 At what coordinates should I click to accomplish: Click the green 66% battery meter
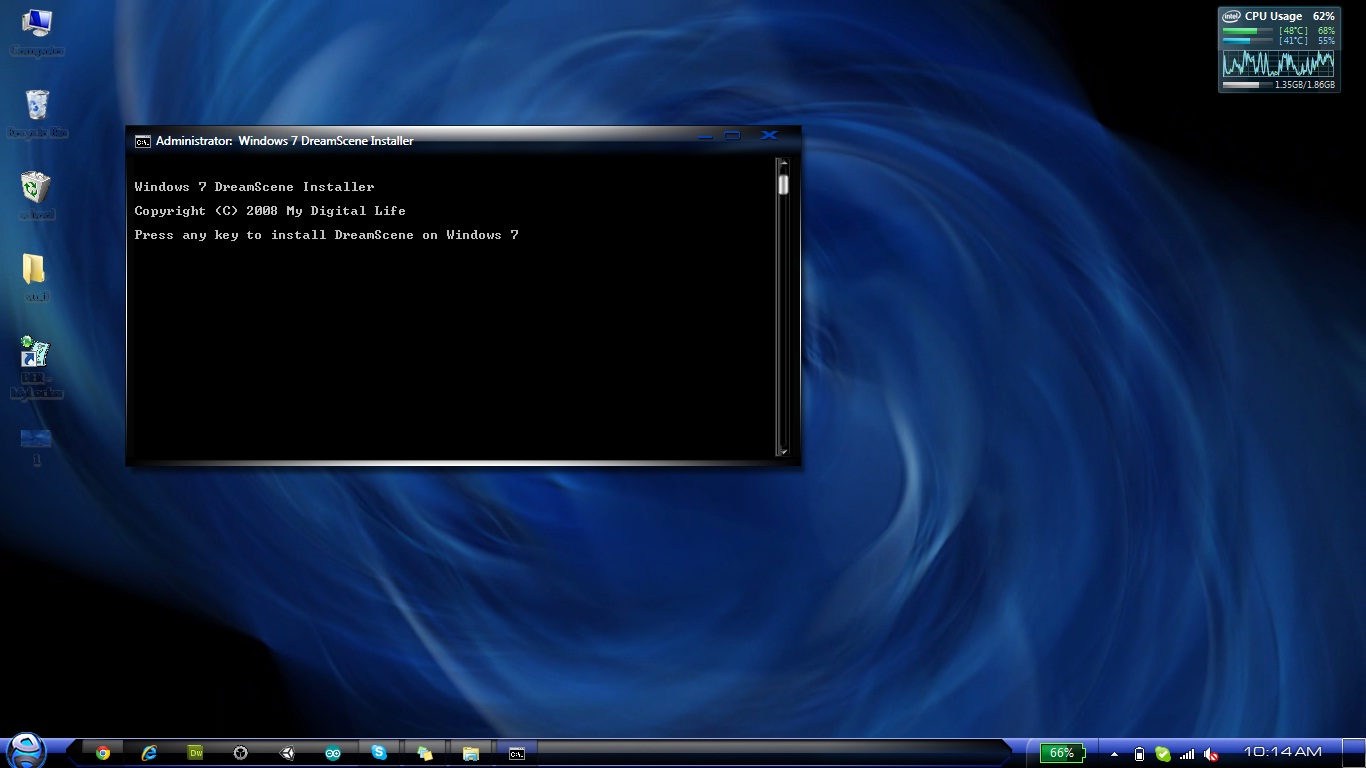coord(1061,753)
